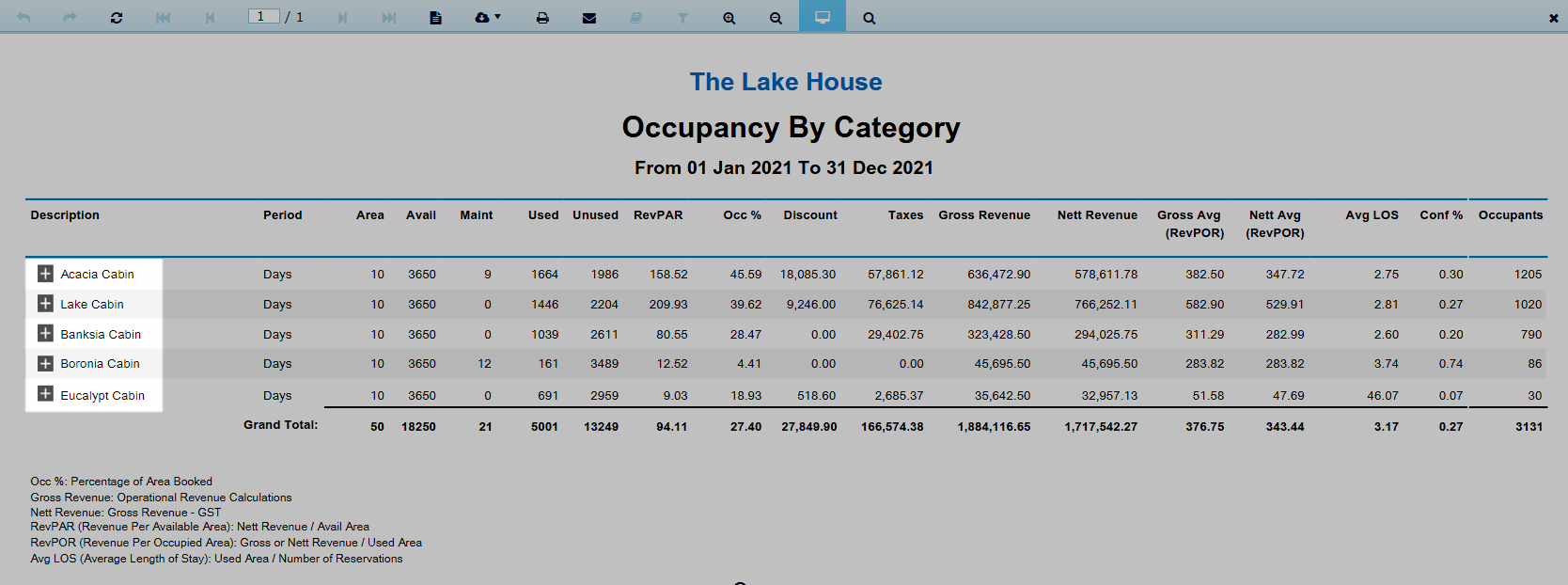Click grand total gross revenue 1,884,116.65
The height and width of the screenshot is (585, 1568).
tap(994, 427)
